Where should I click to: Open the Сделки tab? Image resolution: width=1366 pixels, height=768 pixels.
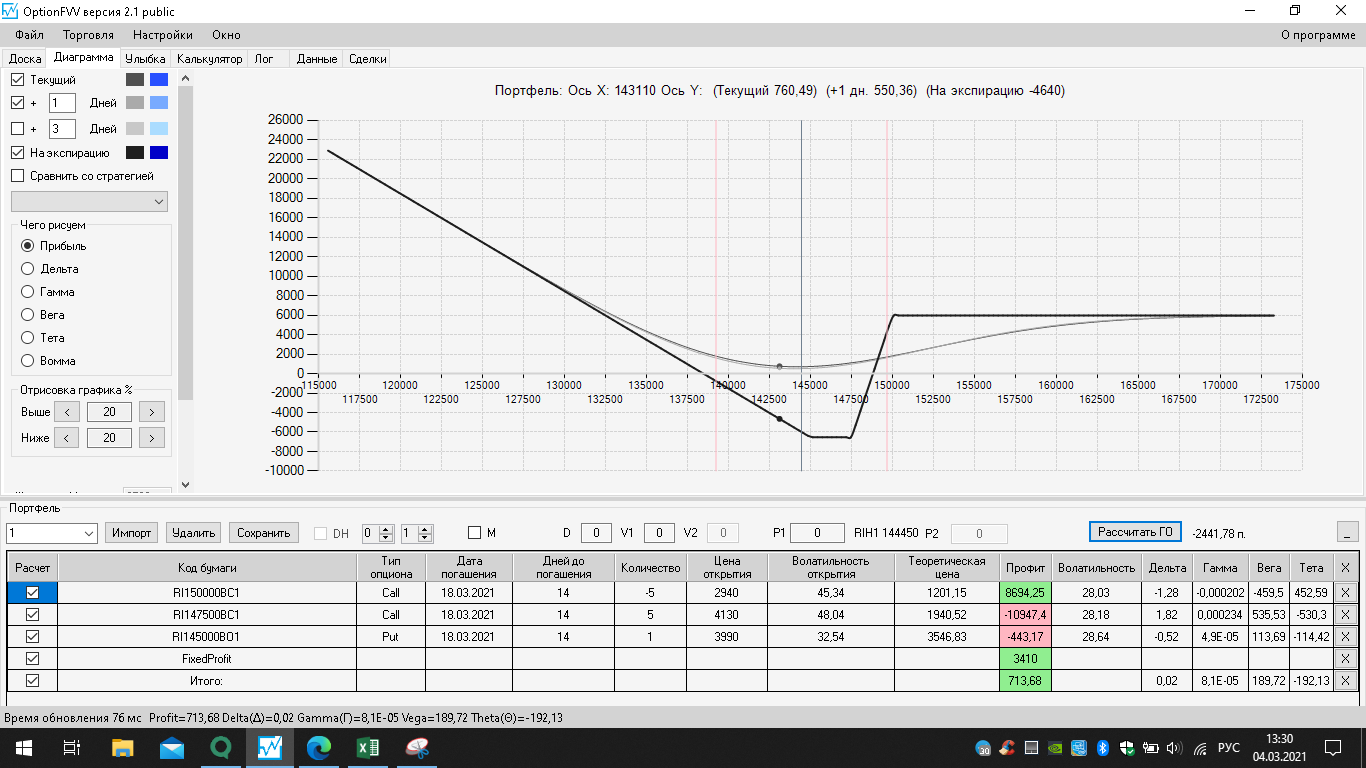(x=367, y=59)
